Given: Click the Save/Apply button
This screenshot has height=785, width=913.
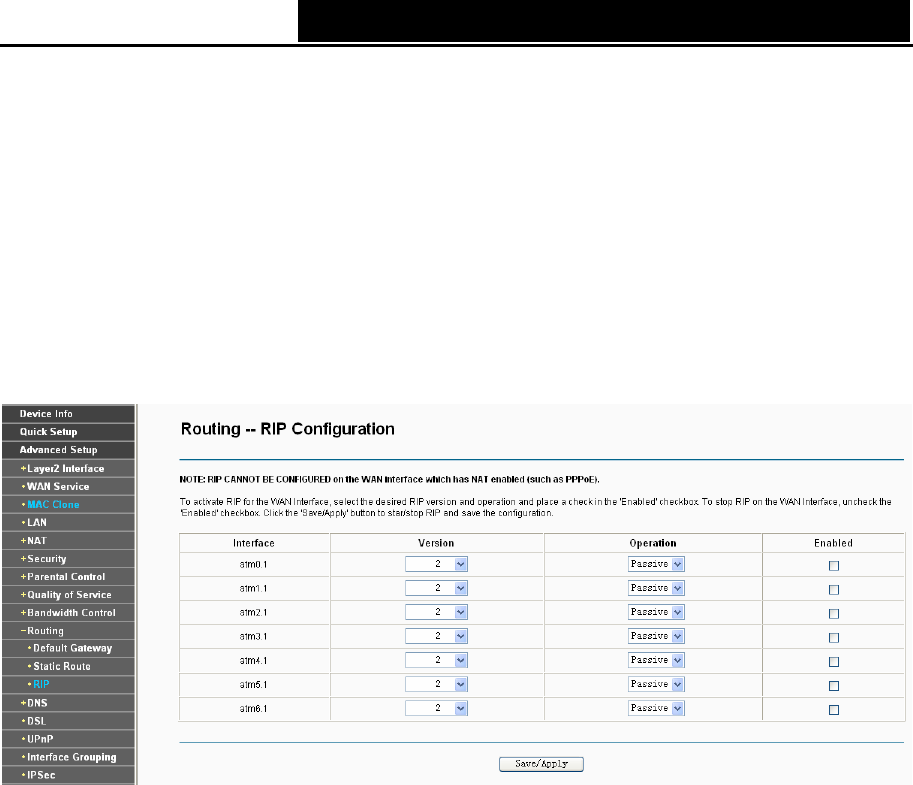Looking at the screenshot, I should (x=541, y=764).
